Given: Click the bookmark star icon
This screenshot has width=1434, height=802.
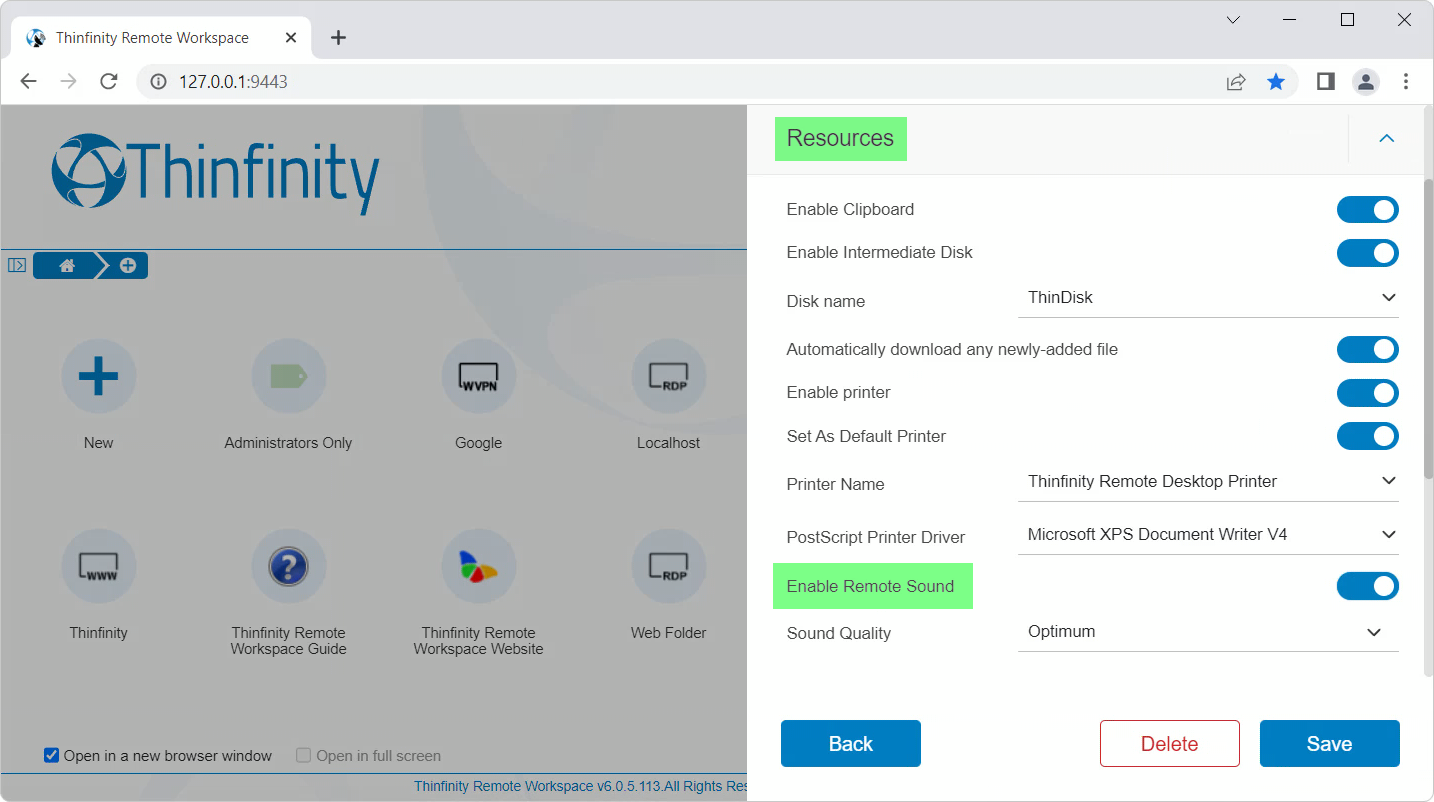Looking at the screenshot, I should click(1276, 82).
